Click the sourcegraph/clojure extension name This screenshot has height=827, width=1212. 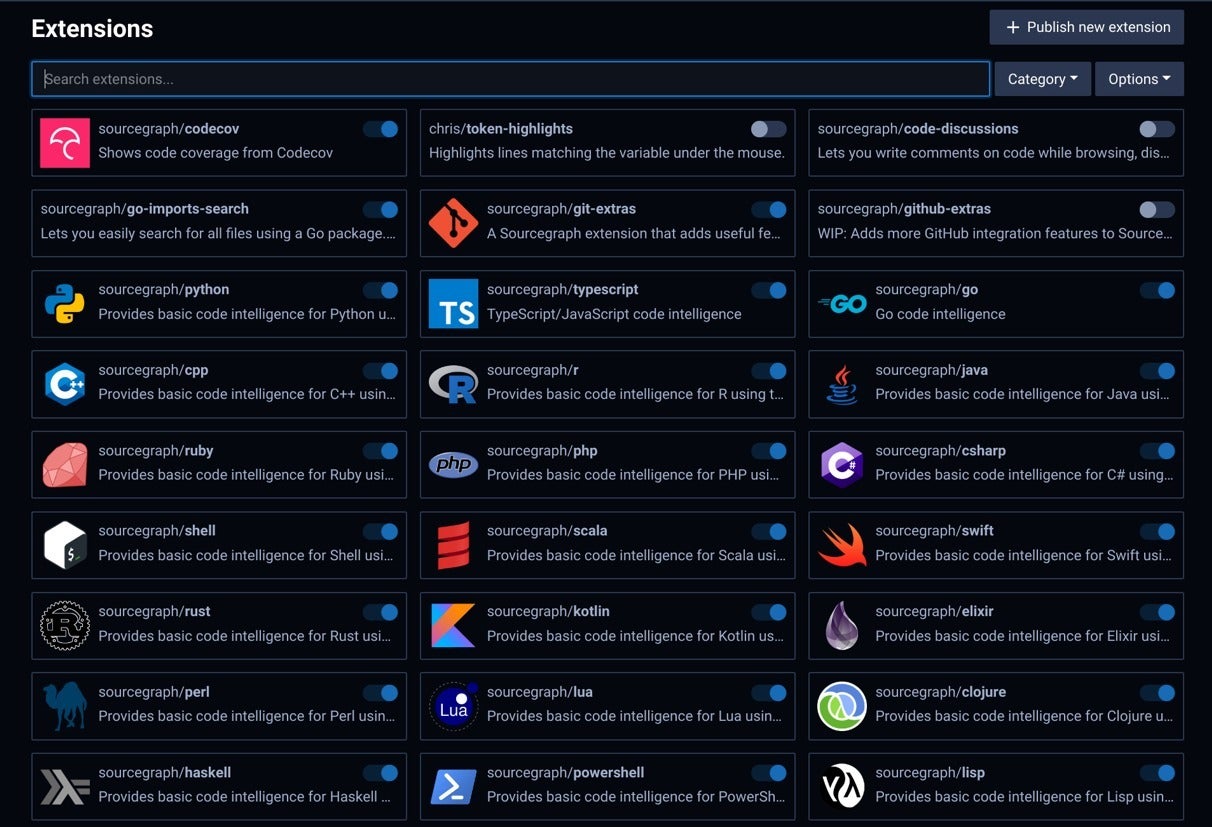pos(941,692)
